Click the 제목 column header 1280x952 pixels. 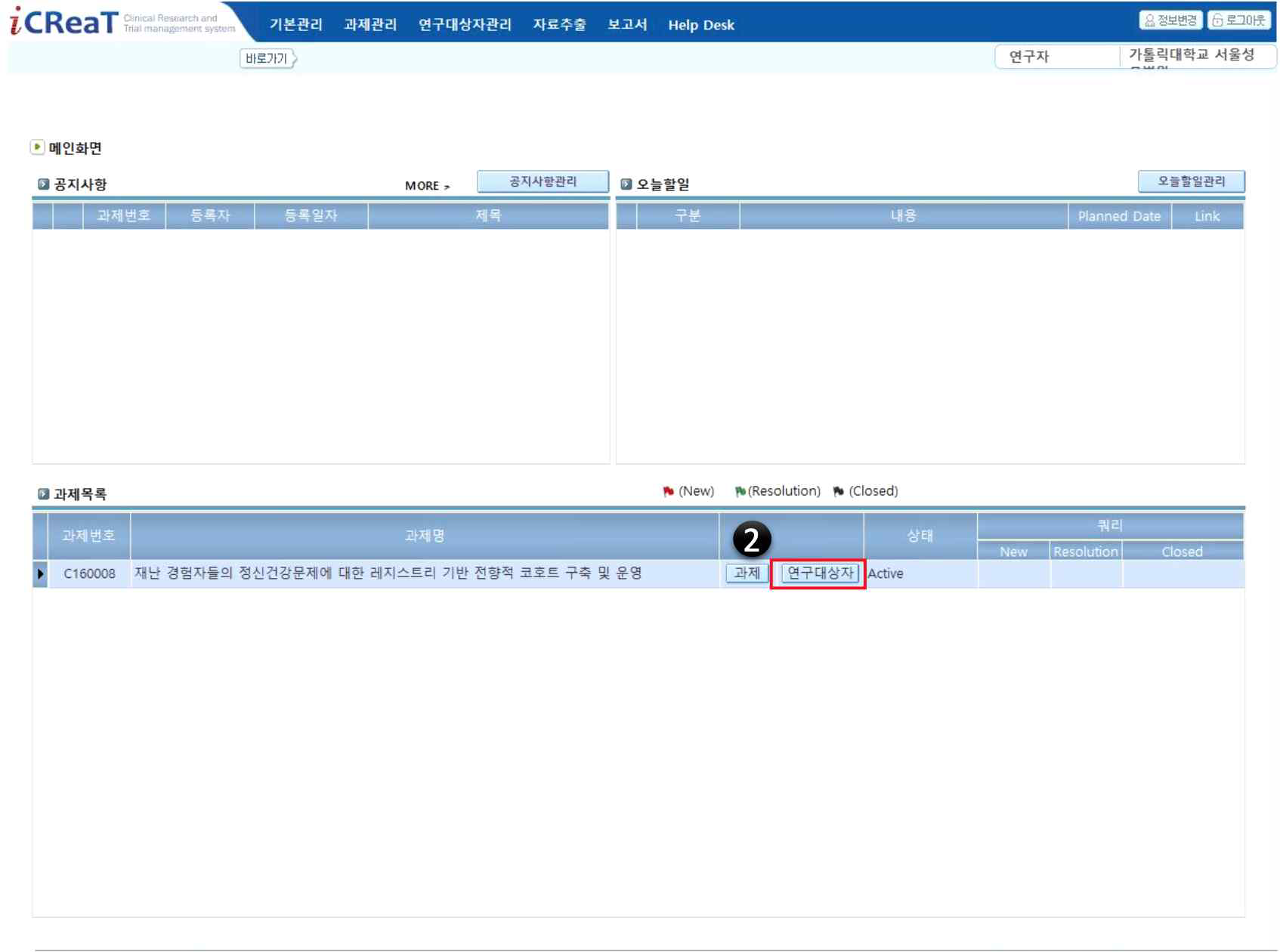pyautogui.click(x=488, y=216)
